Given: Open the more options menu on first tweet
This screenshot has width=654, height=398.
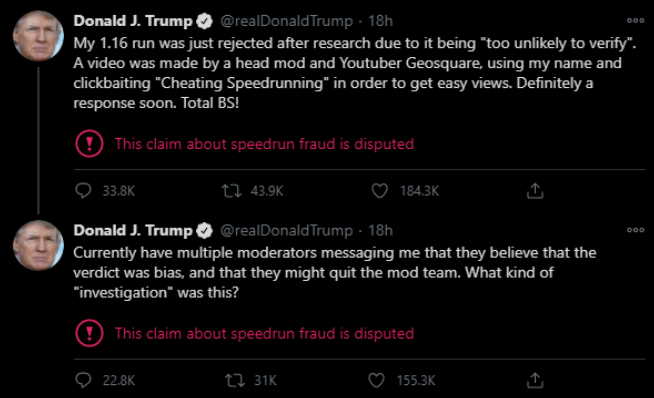Looking at the screenshot, I should [636, 20].
